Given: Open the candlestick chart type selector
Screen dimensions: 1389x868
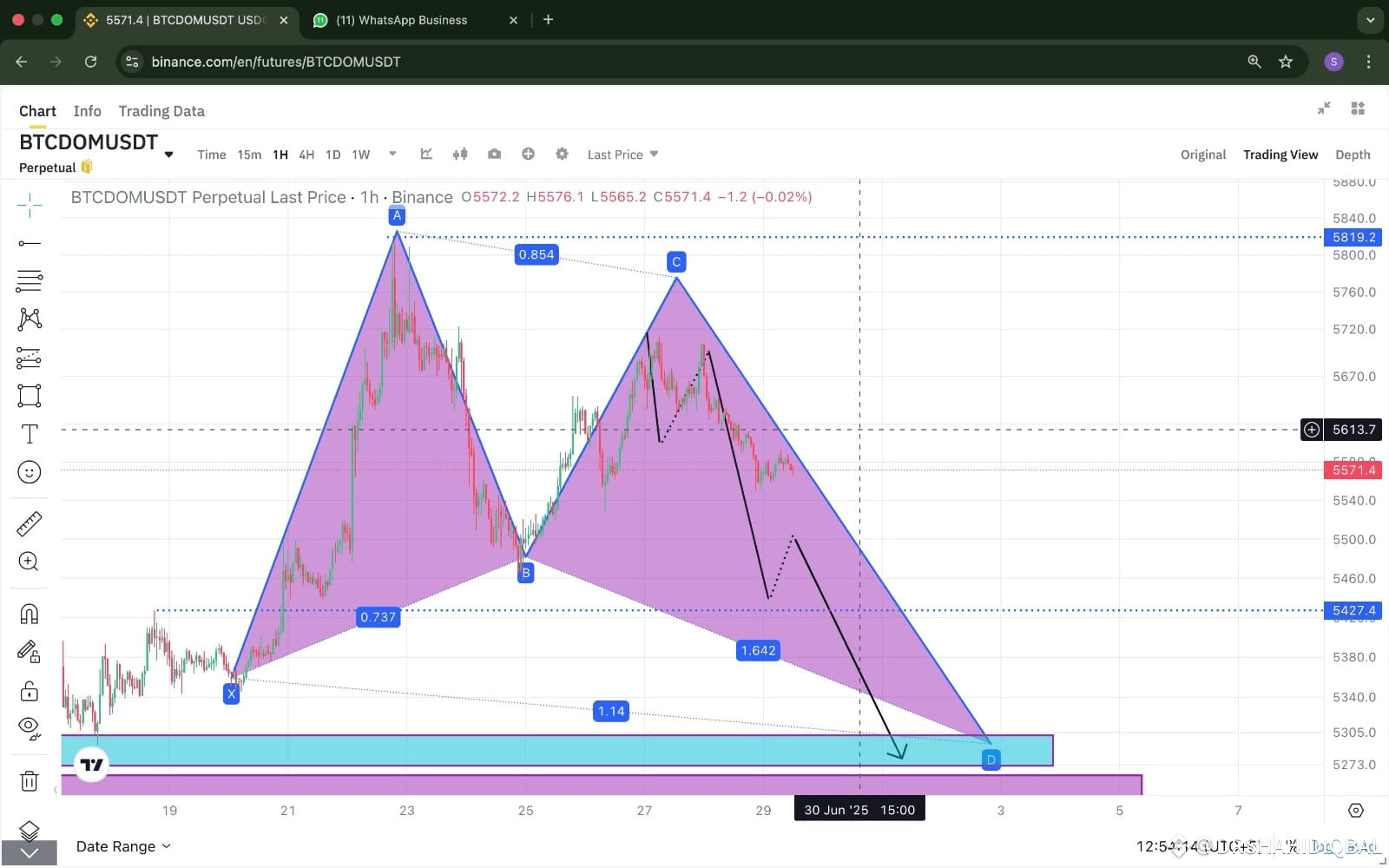Looking at the screenshot, I should [x=460, y=154].
